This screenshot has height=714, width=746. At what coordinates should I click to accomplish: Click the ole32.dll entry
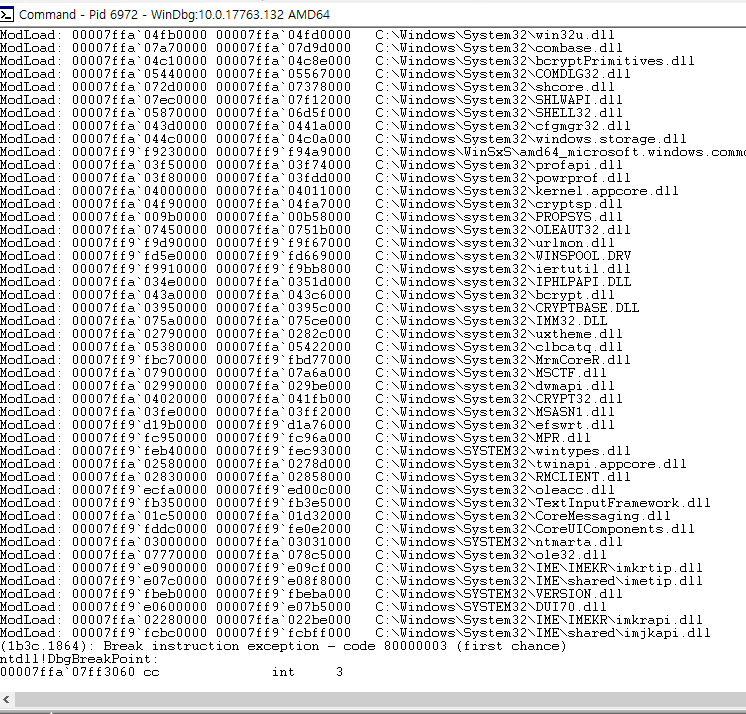coord(303,555)
